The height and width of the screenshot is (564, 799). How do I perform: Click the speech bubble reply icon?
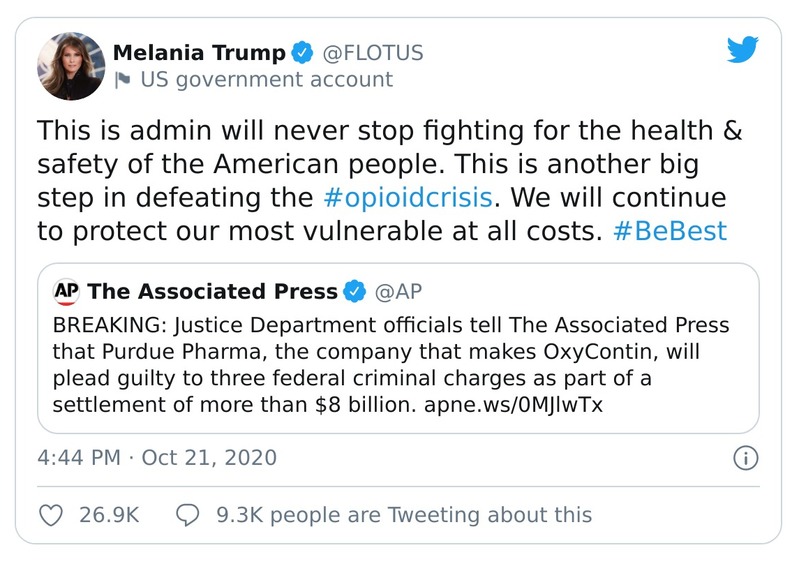point(187,515)
